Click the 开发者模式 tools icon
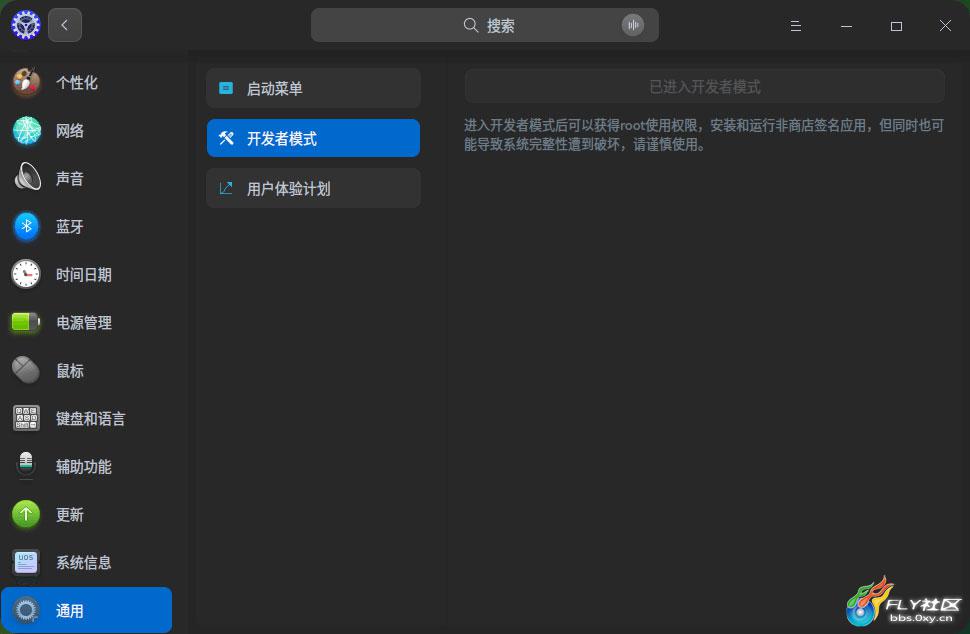 pos(226,138)
